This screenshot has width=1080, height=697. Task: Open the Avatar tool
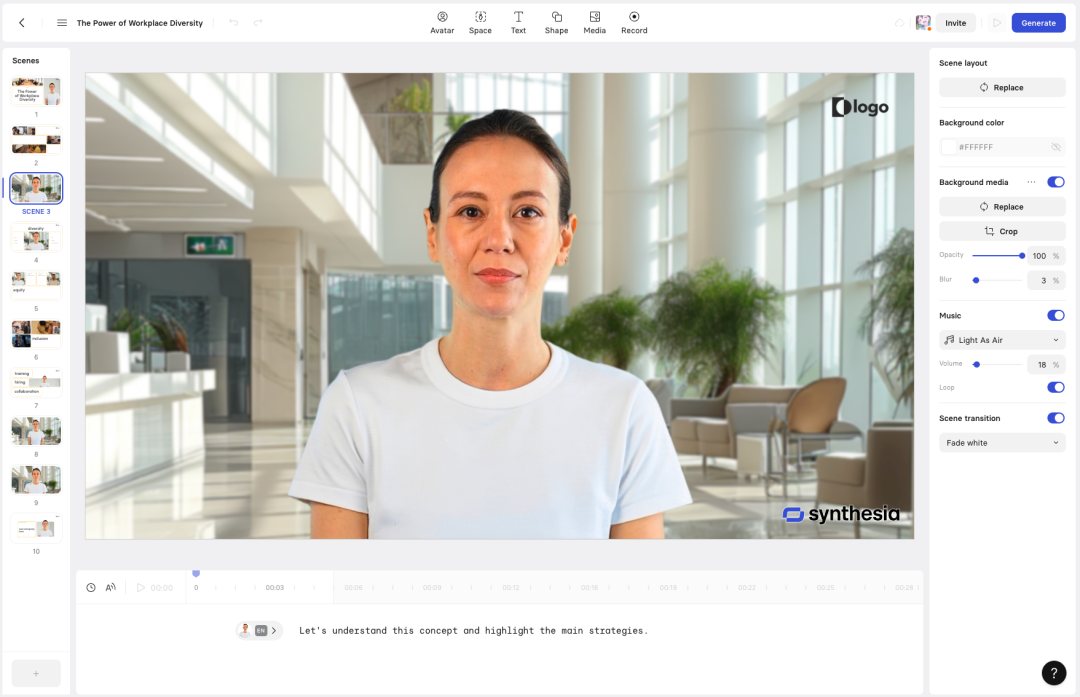point(442,23)
